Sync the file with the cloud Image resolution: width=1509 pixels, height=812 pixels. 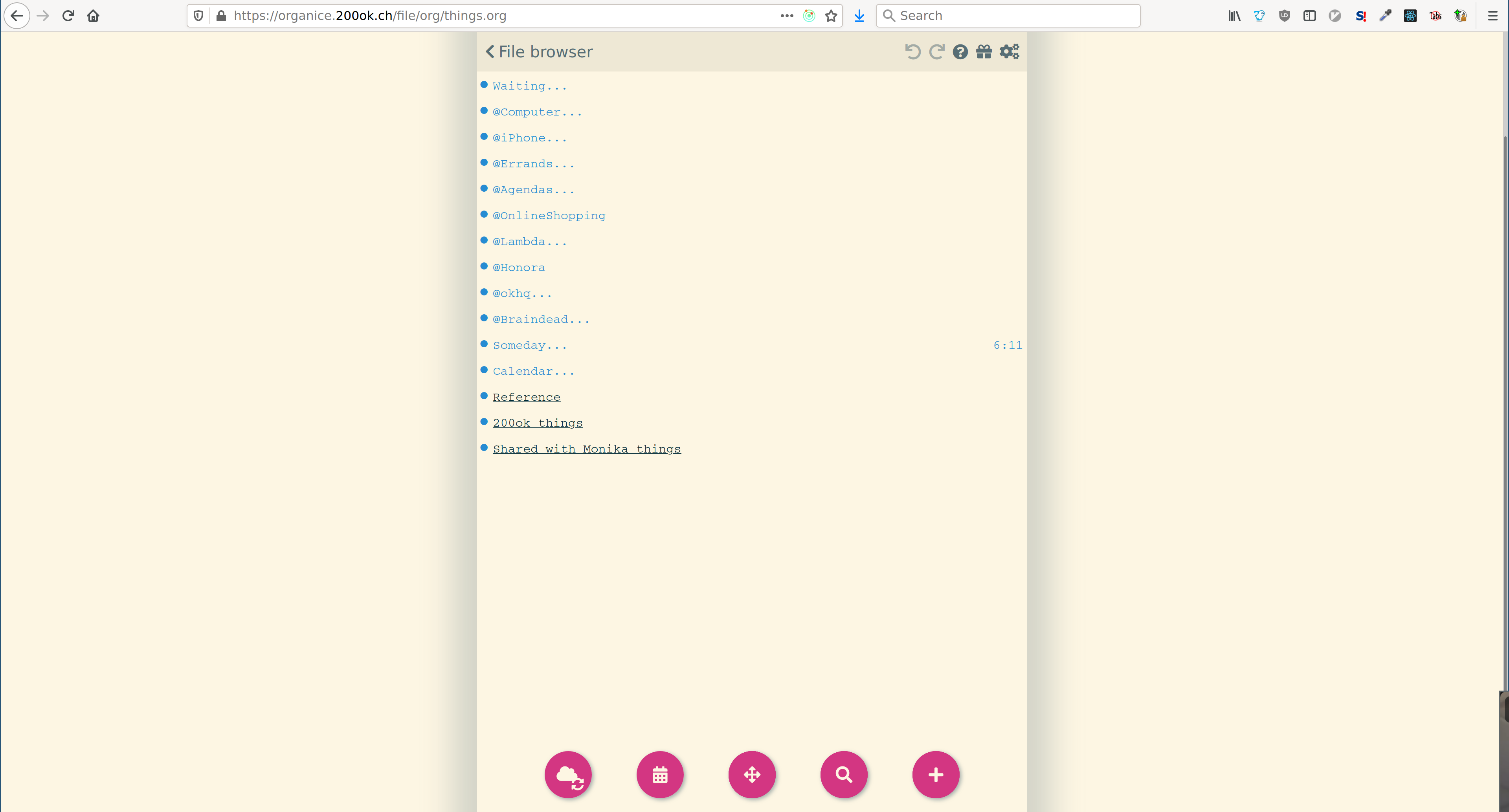(567, 774)
